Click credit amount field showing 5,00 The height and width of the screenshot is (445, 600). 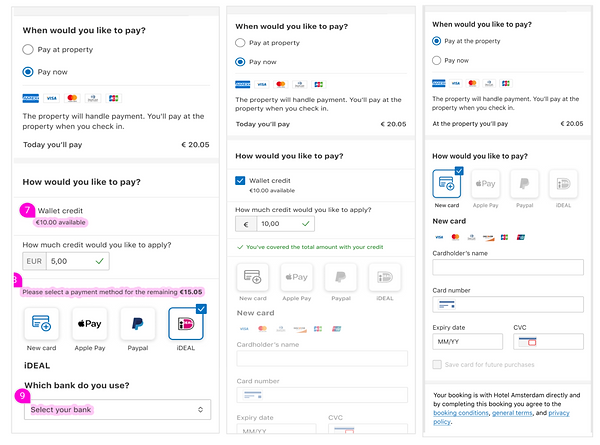78,261
